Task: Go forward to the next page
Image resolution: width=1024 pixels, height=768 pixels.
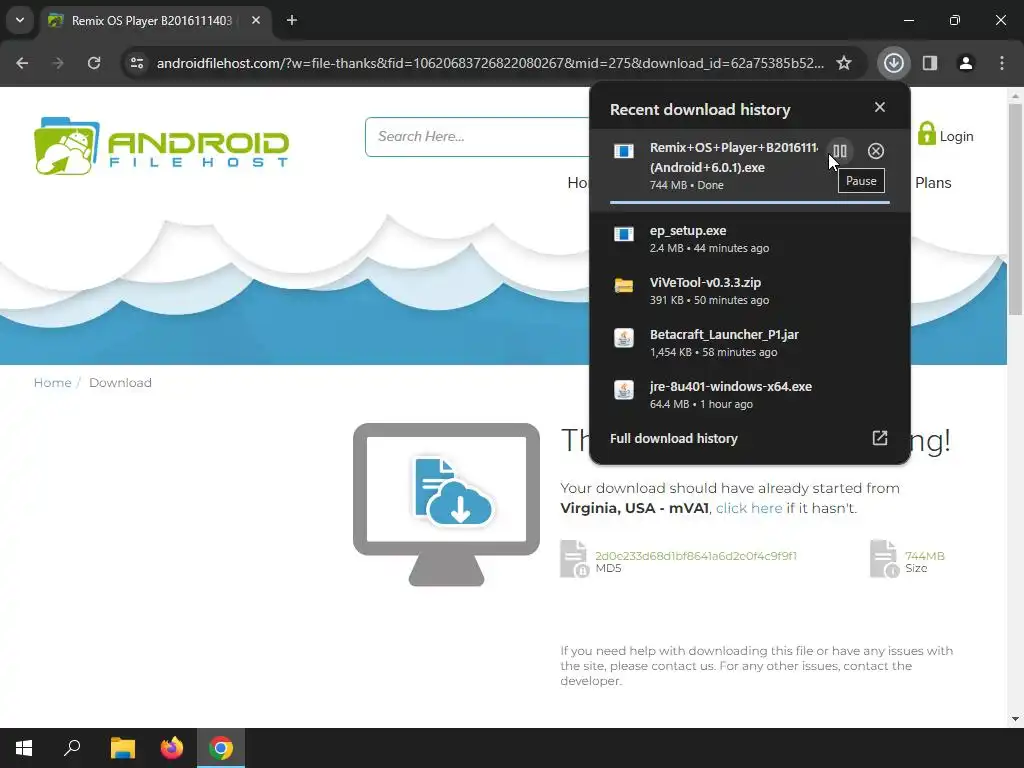Action: [58, 63]
